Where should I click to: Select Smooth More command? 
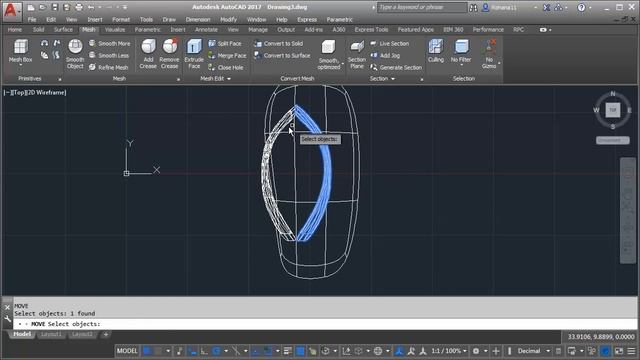110,43
